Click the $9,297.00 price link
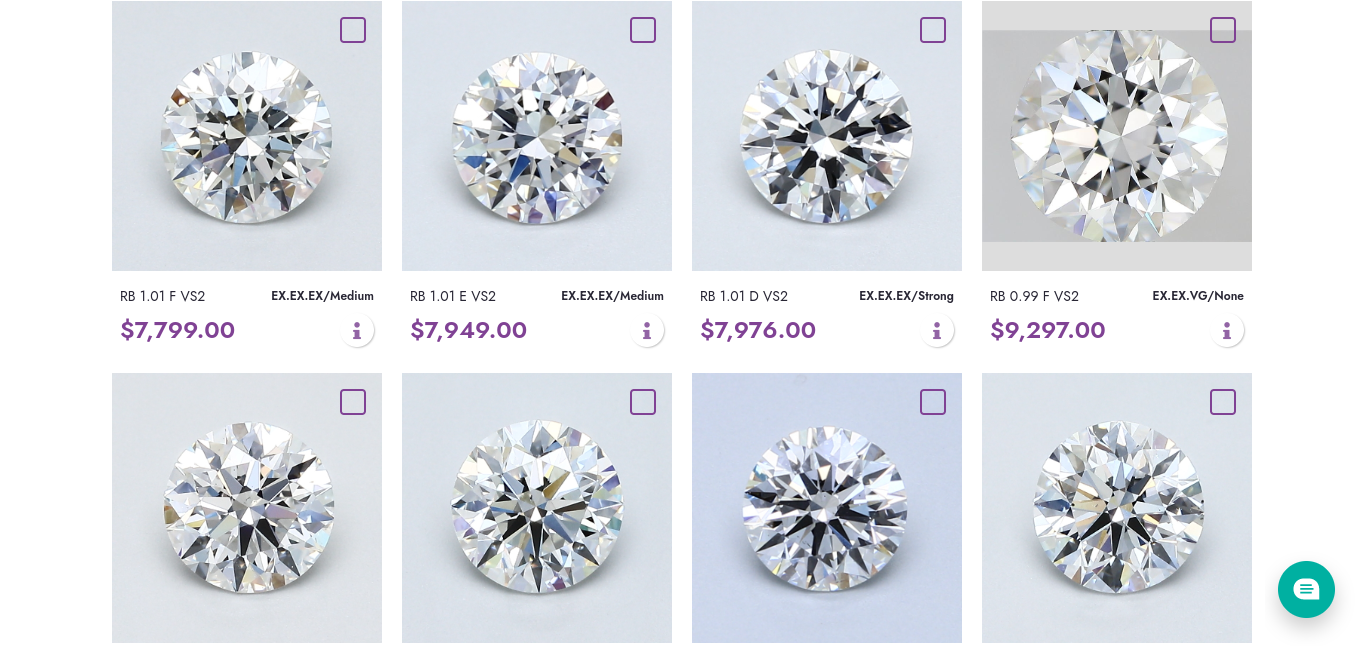 coord(1048,330)
